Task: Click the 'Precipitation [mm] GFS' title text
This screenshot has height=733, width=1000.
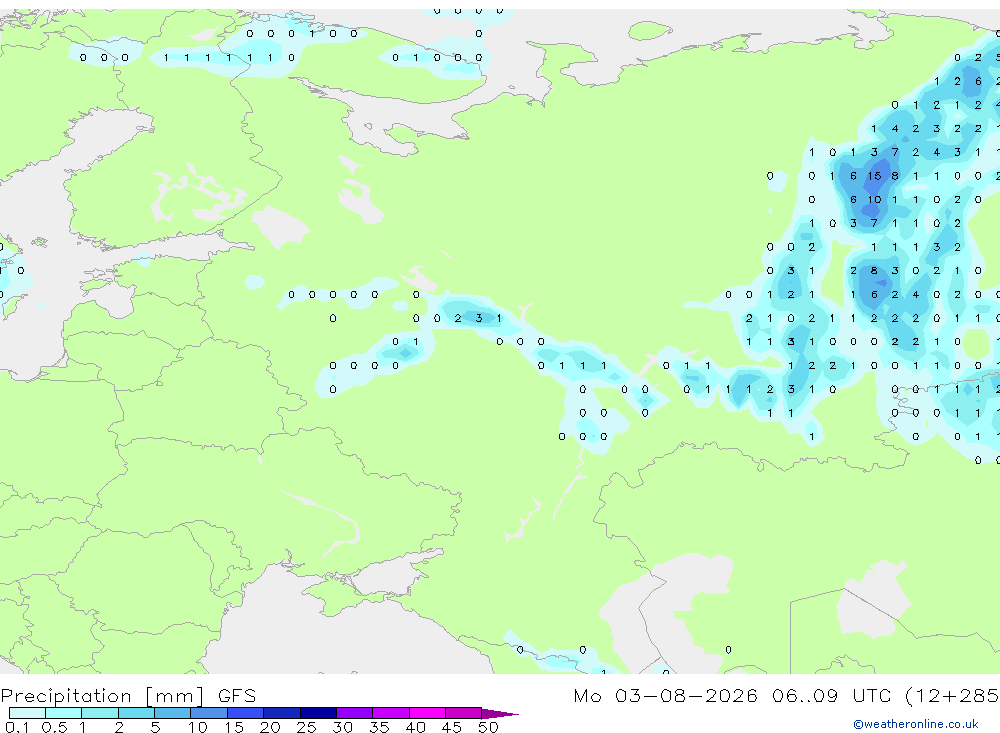Action: tap(128, 696)
